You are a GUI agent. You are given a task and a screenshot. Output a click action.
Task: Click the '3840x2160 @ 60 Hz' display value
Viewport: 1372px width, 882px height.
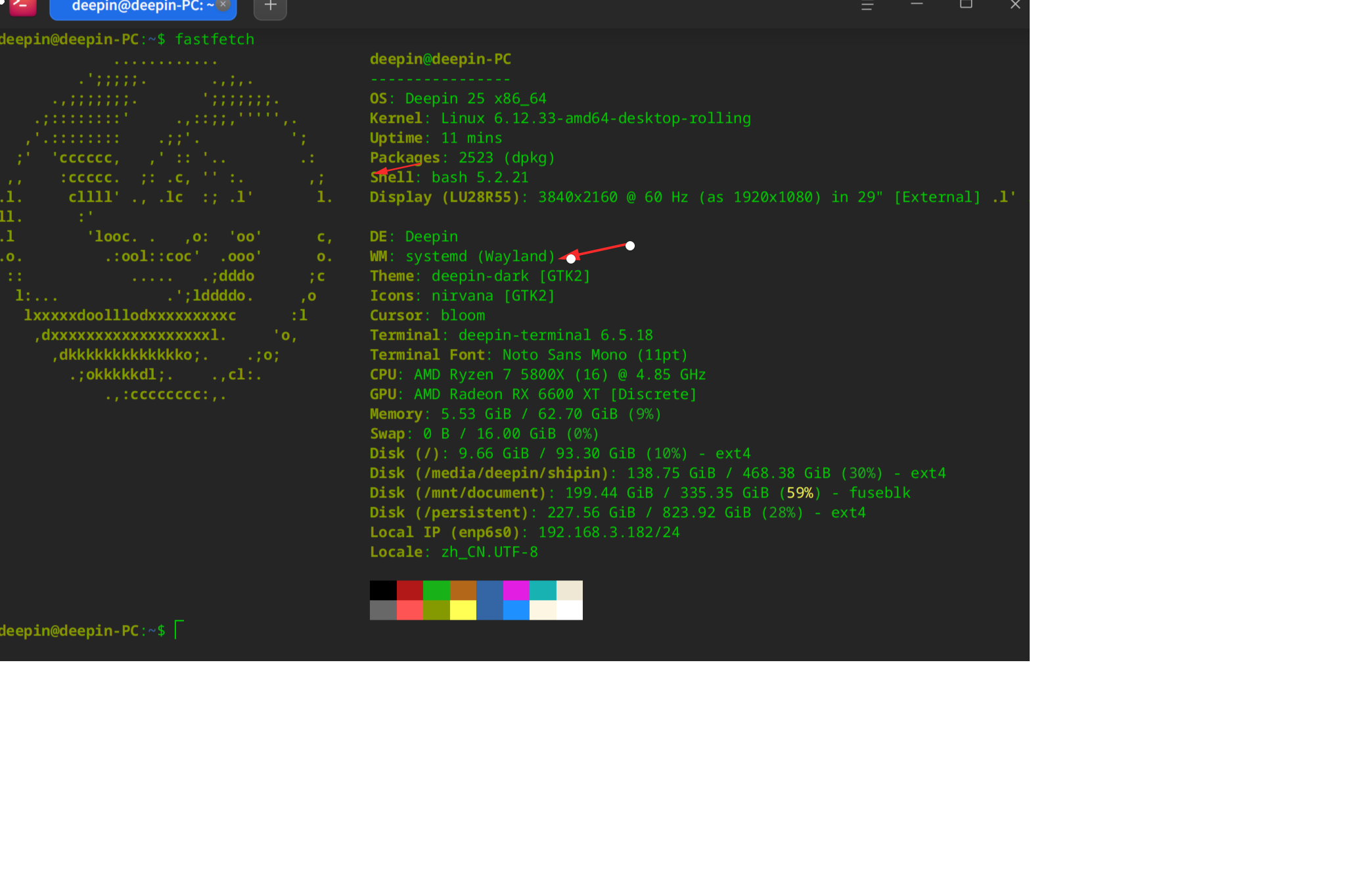point(613,197)
